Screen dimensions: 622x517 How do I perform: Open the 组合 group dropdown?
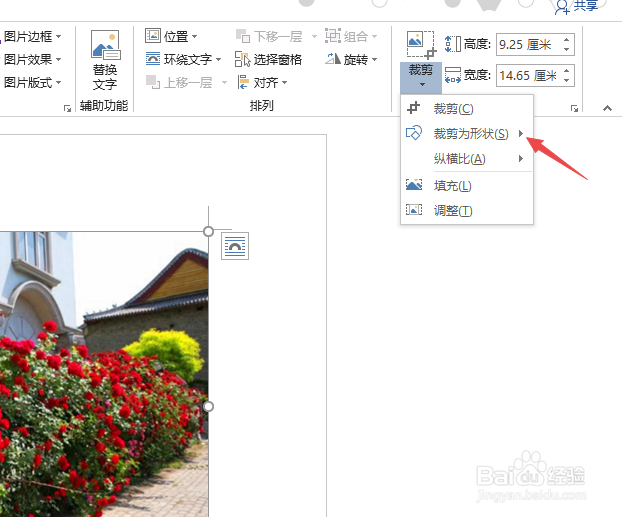[351, 37]
